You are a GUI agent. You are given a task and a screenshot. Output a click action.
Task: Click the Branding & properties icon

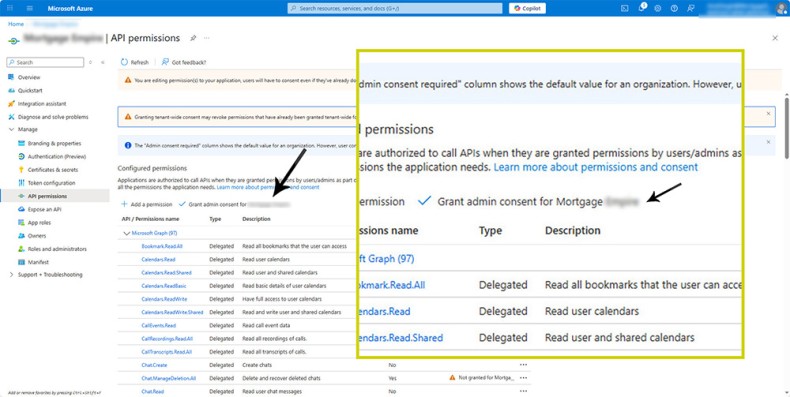click(x=21, y=144)
